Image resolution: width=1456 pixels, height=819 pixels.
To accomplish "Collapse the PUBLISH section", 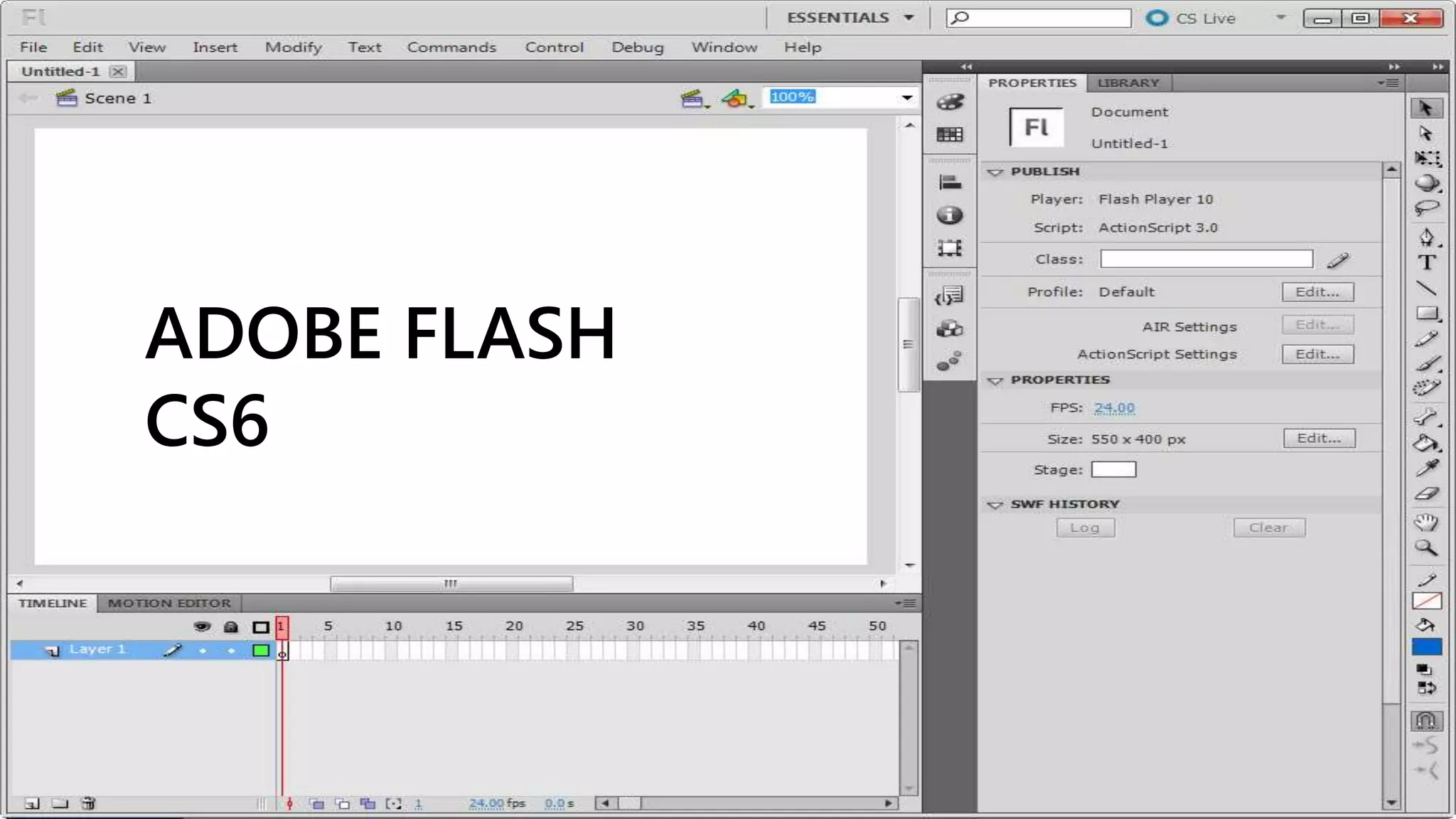I will click(x=995, y=172).
